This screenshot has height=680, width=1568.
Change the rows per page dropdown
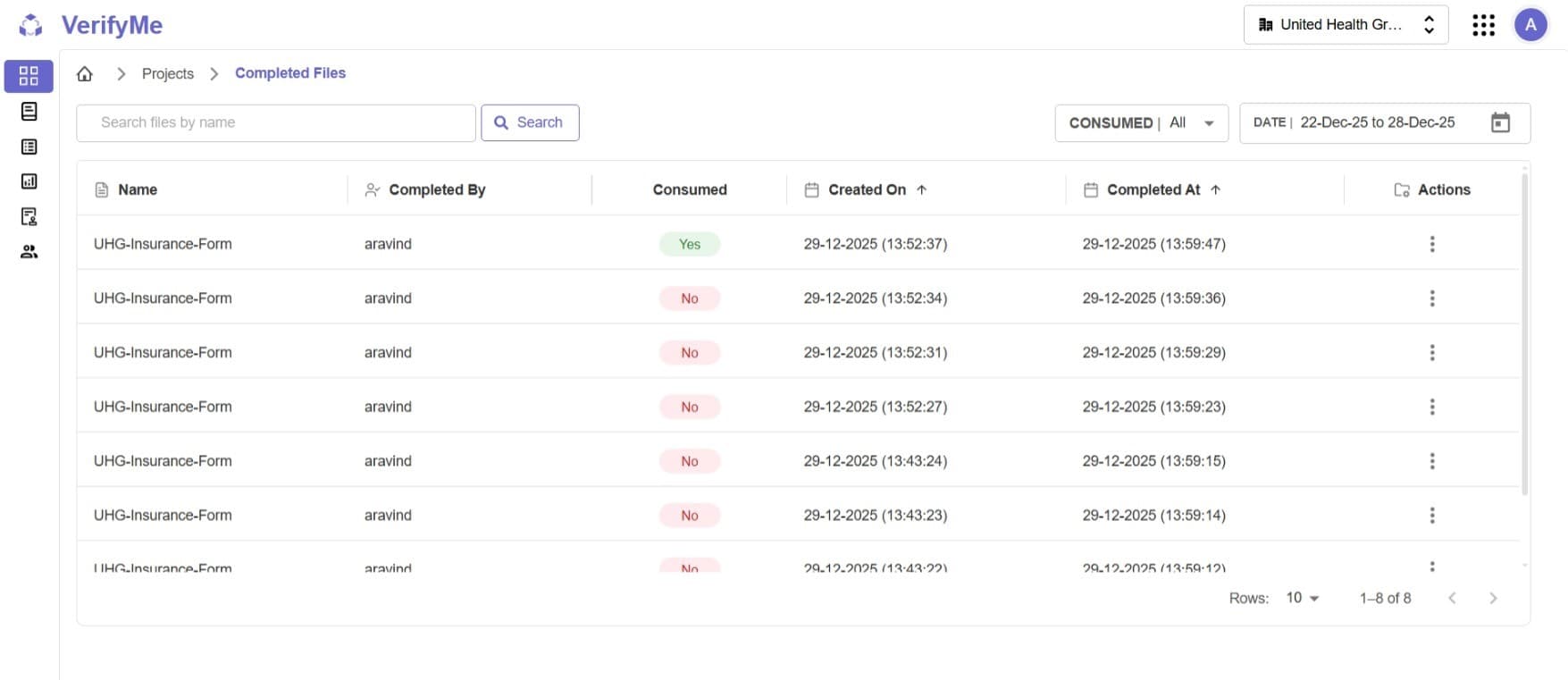(1302, 598)
